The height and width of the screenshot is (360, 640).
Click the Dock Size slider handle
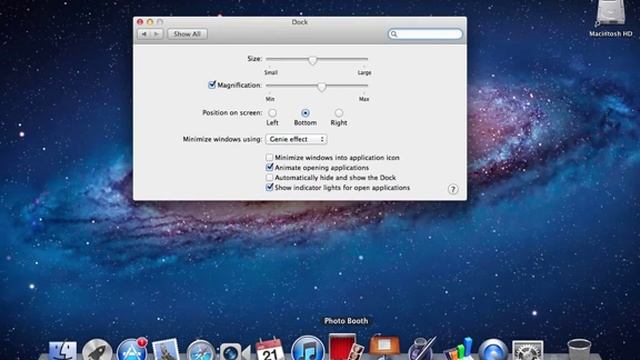pyautogui.click(x=313, y=60)
